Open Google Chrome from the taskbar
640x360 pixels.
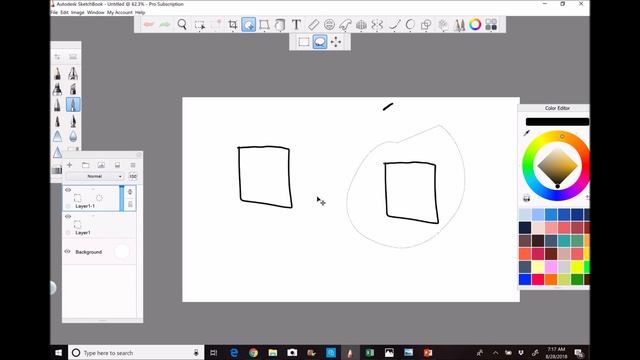tap(253, 353)
